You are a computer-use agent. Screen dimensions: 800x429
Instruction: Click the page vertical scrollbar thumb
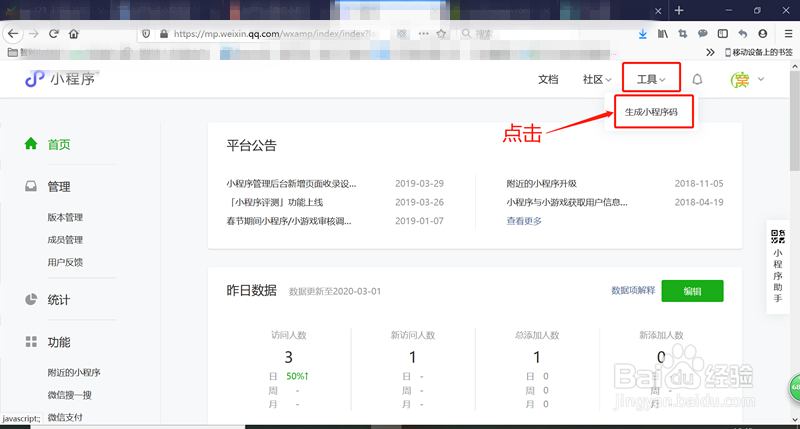pyautogui.click(x=795, y=120)
